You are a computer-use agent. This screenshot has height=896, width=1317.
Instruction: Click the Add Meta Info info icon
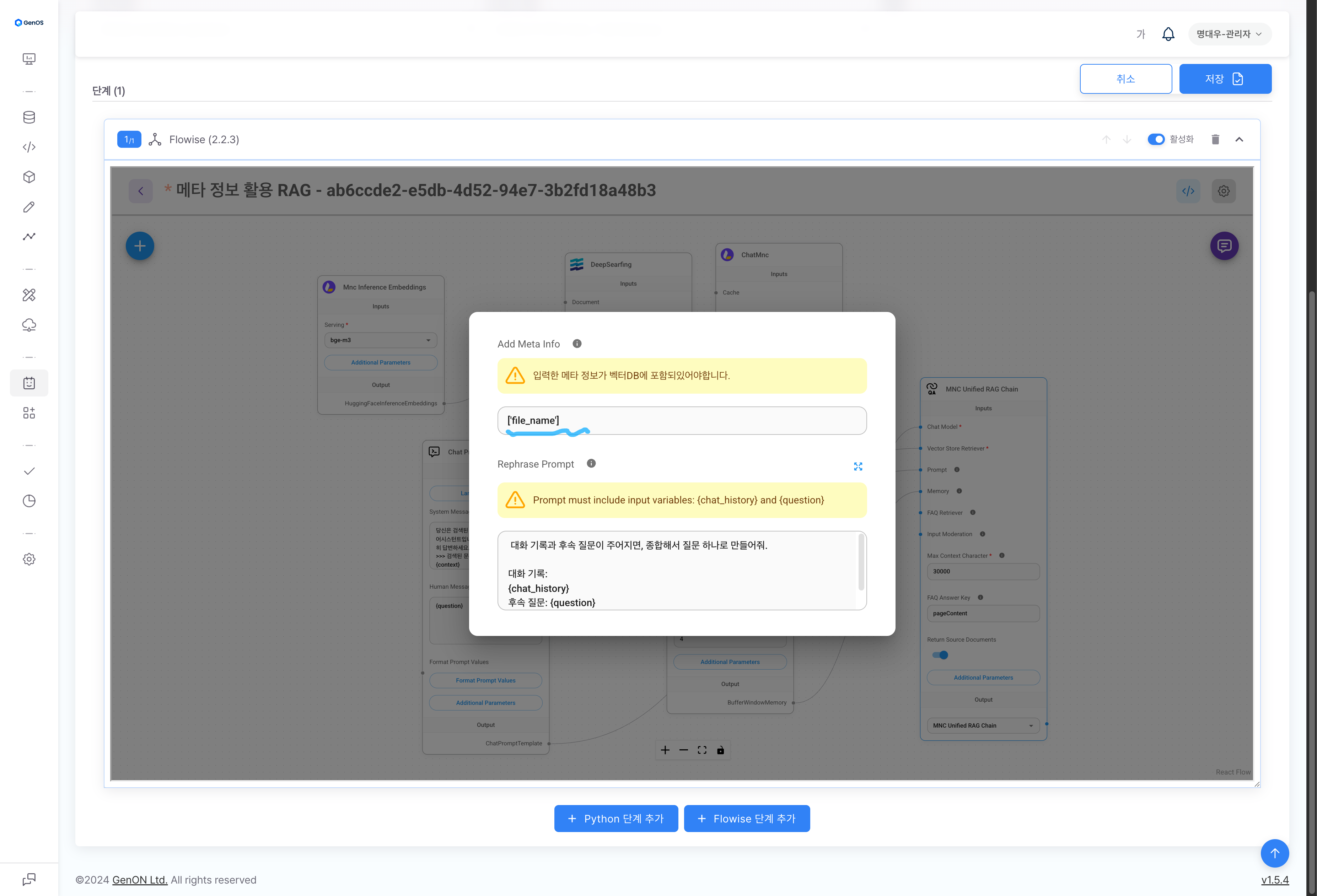(x=576, y=344)
